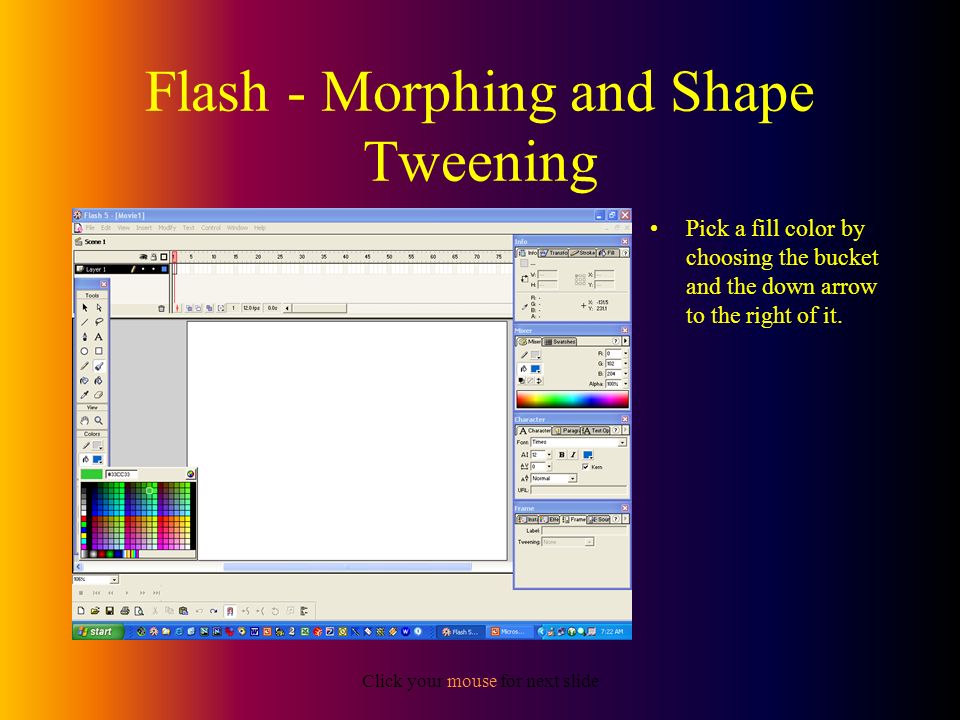The width and height of the screenshot is (960, 720).
Task: Toggle the lock column for all layers
Action: coord(154,257)
